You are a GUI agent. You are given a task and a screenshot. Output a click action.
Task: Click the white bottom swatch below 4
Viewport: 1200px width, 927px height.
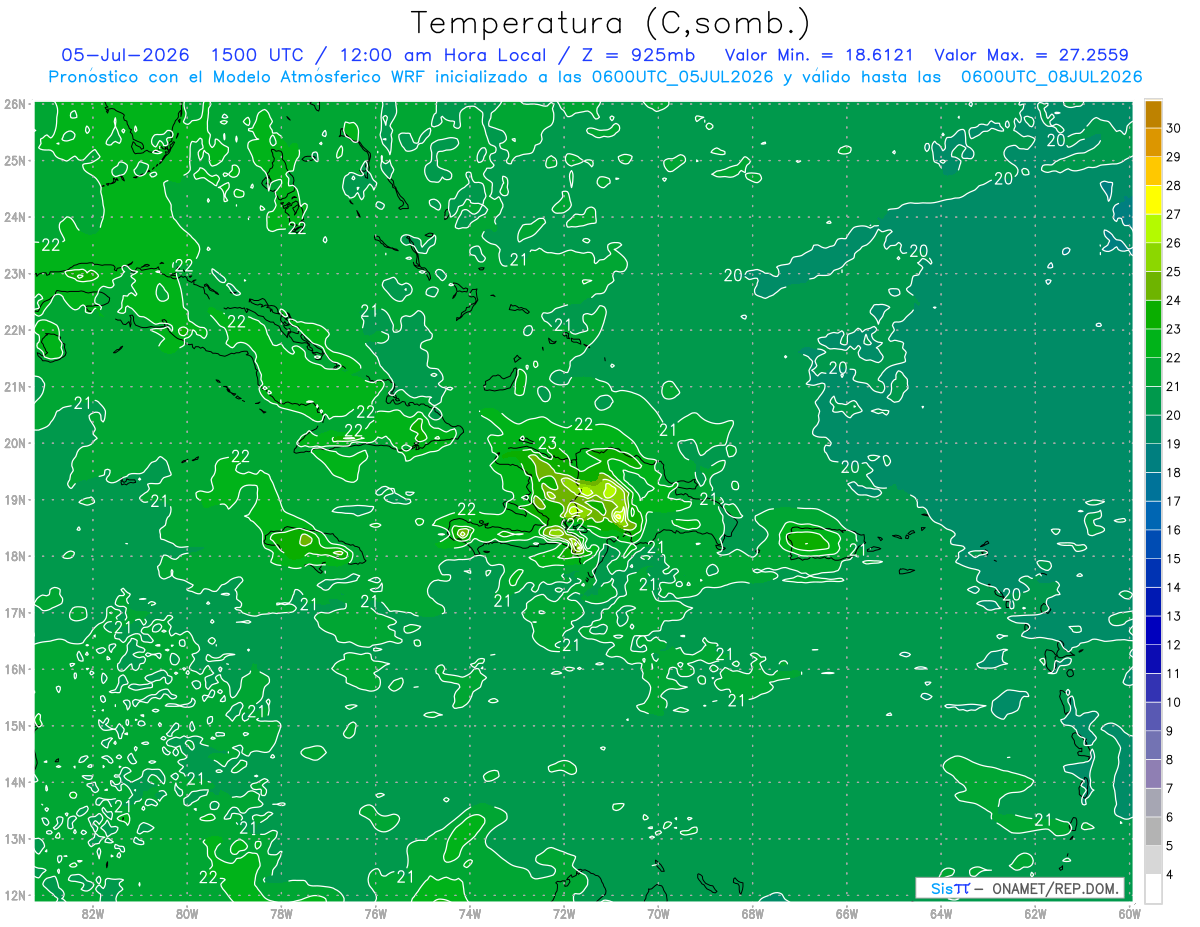1153,888
